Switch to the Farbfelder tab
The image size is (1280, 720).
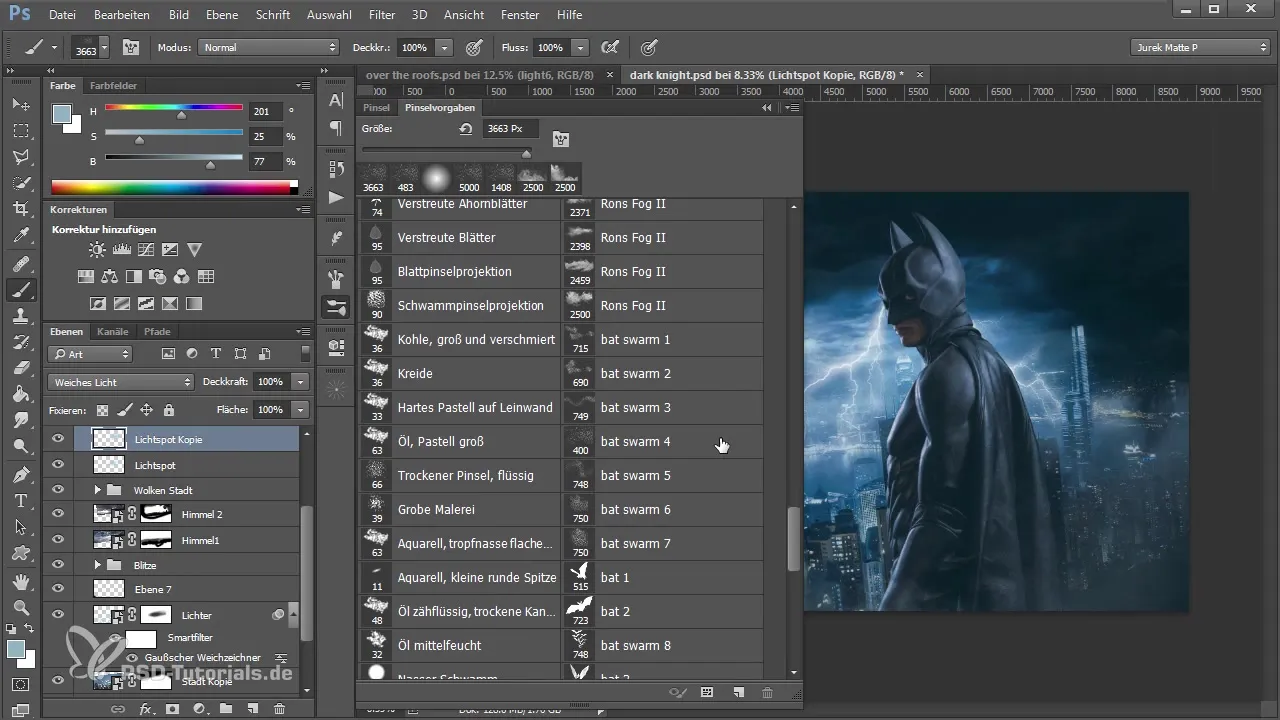coord(113,86)
